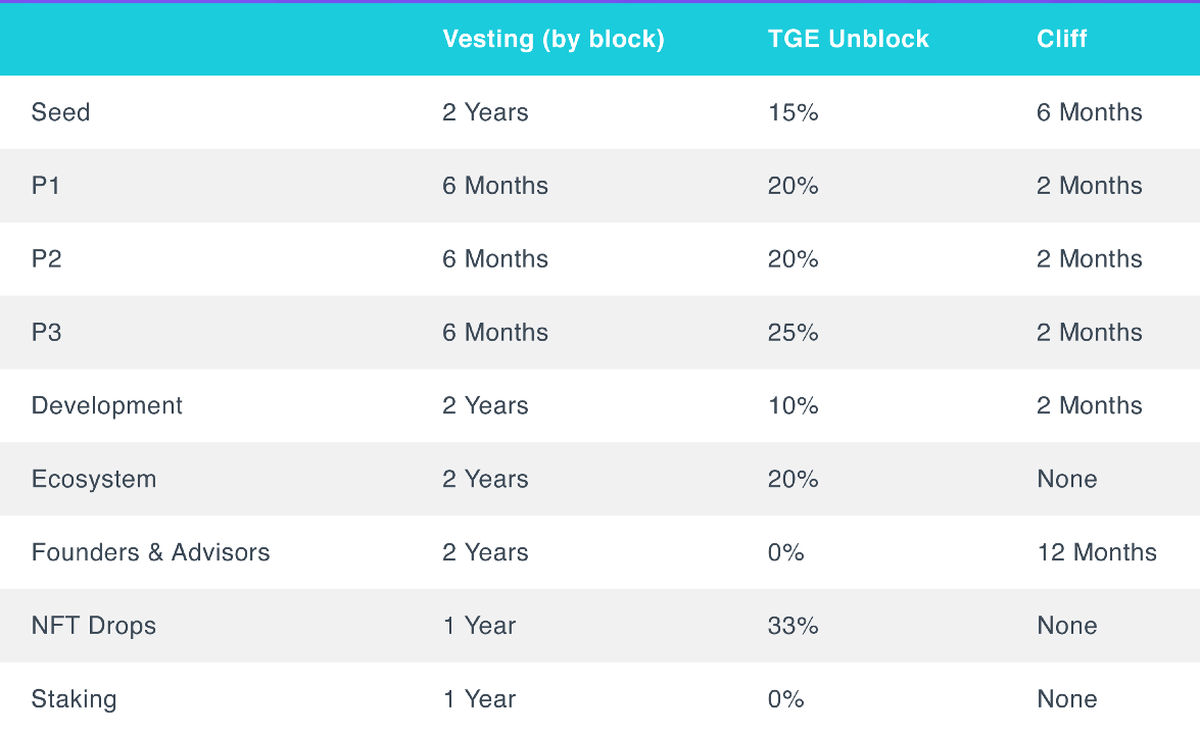The image size is (1200, 734).
Task: Click the 15% TGE Unblock value for Seed
Action: click(x=793, y=112)
